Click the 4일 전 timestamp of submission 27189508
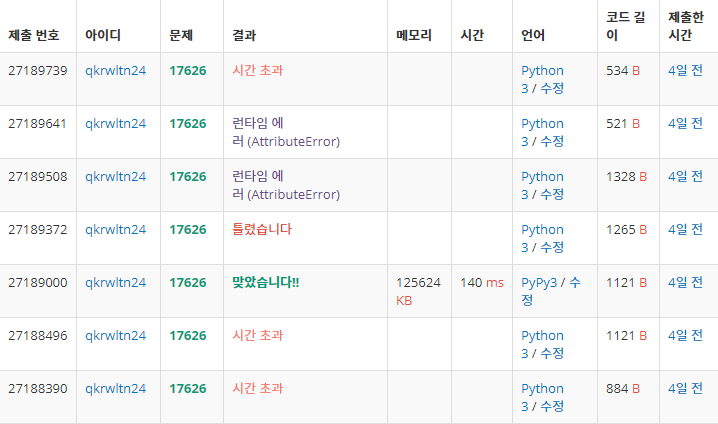This screenshot has height=424, width=718. (x=685, y=177)
